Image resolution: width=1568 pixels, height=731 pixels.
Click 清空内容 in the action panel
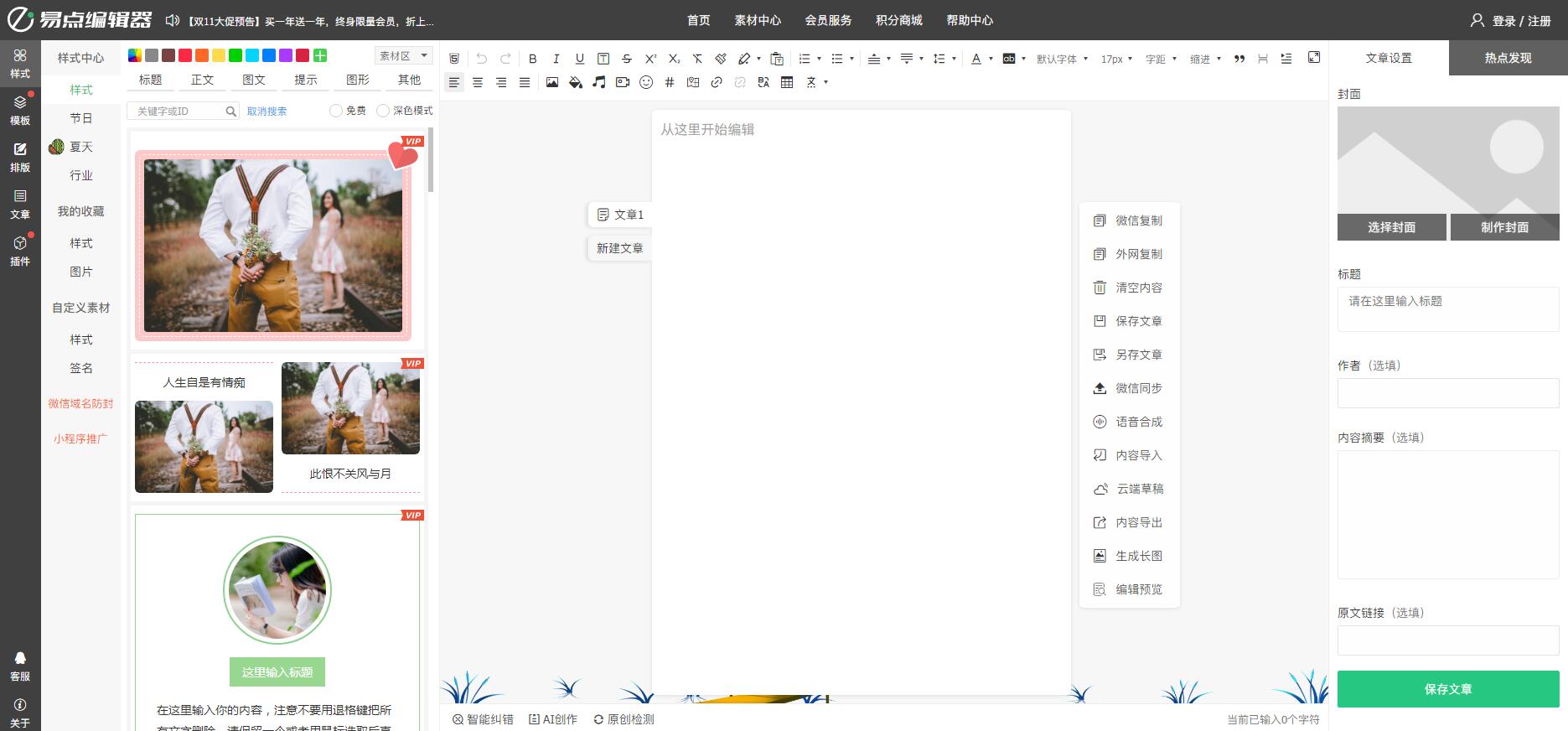tap(1129, 288)
